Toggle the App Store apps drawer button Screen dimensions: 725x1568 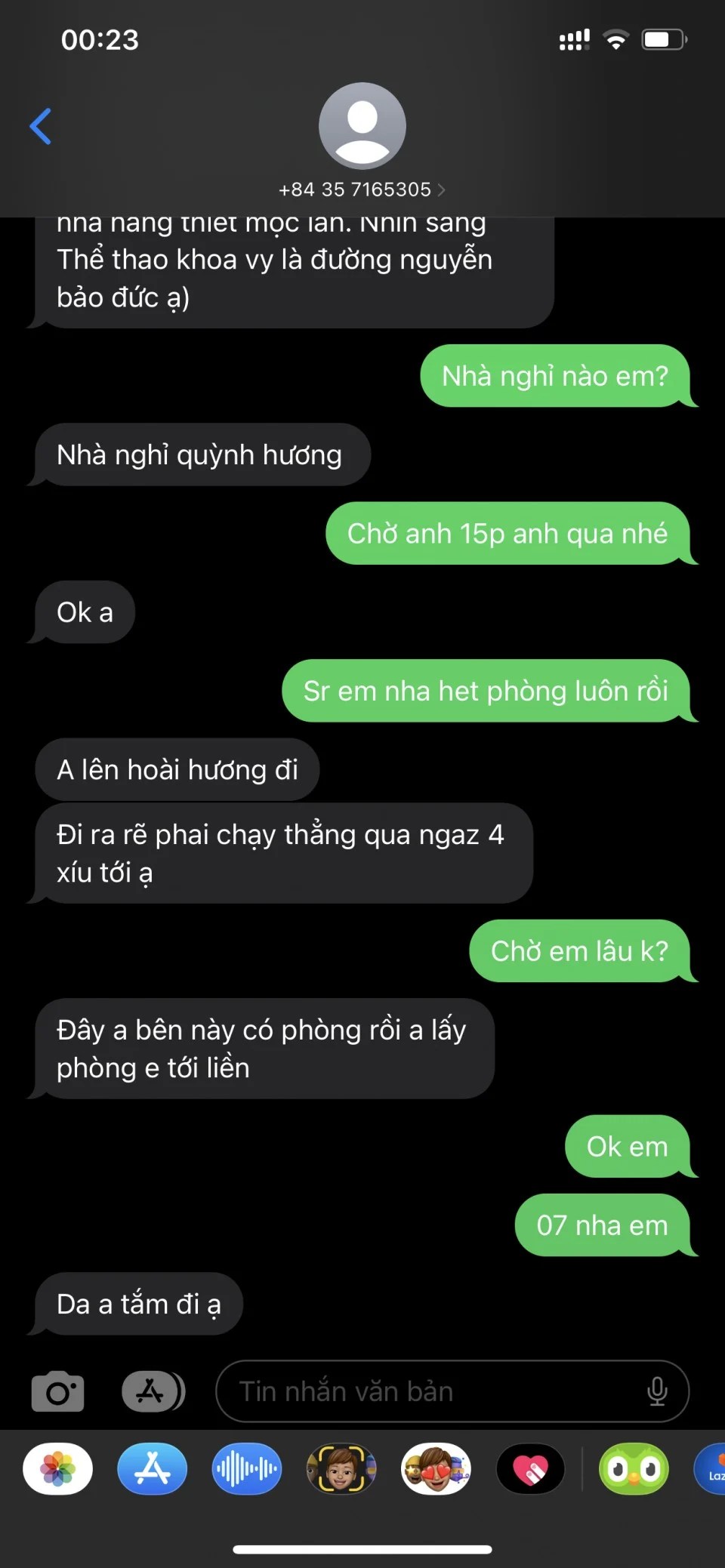pos(154,1391)
